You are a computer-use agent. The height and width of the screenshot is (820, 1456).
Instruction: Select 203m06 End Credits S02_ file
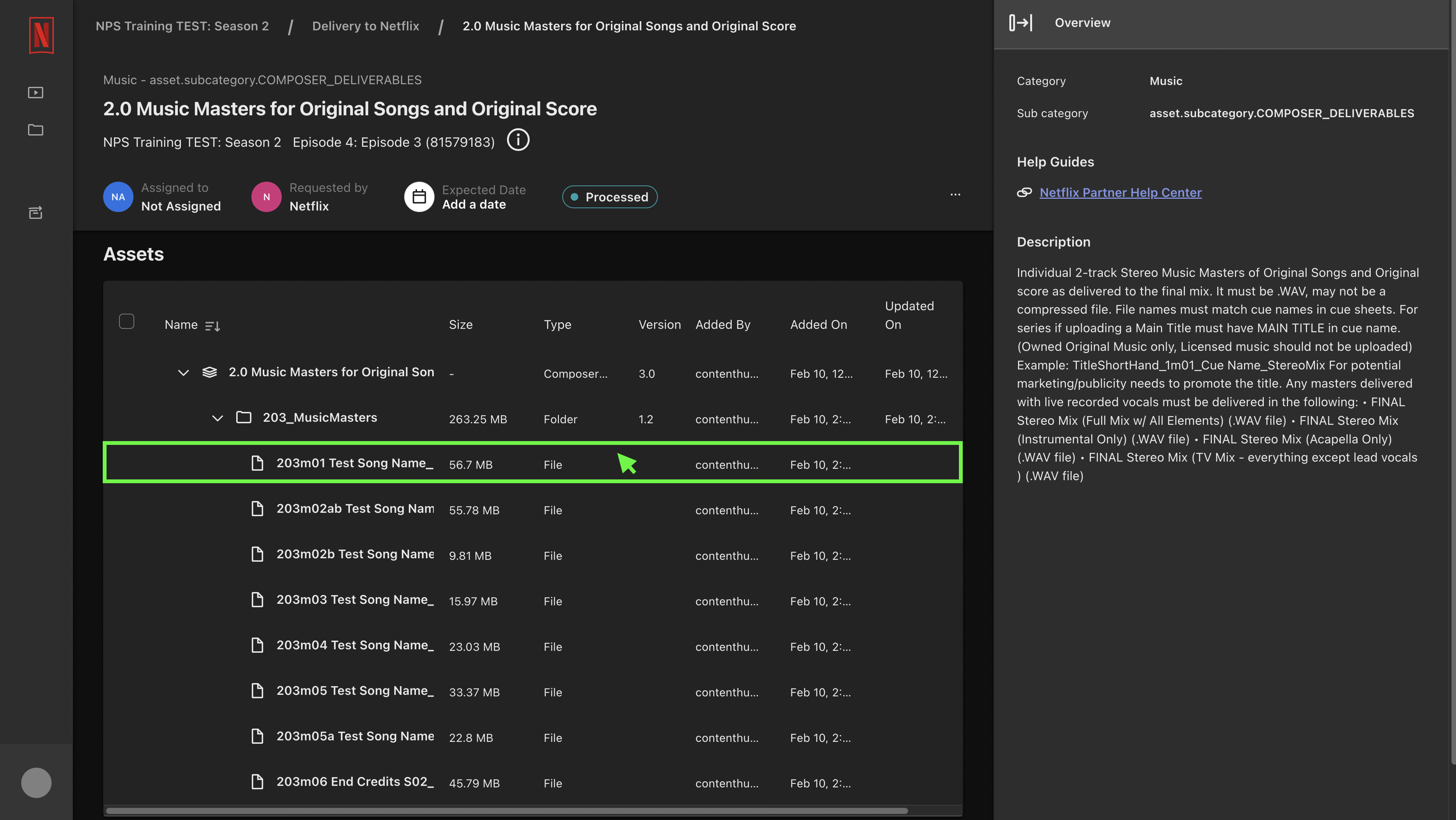pyautogui.click(x=355, y=782)
